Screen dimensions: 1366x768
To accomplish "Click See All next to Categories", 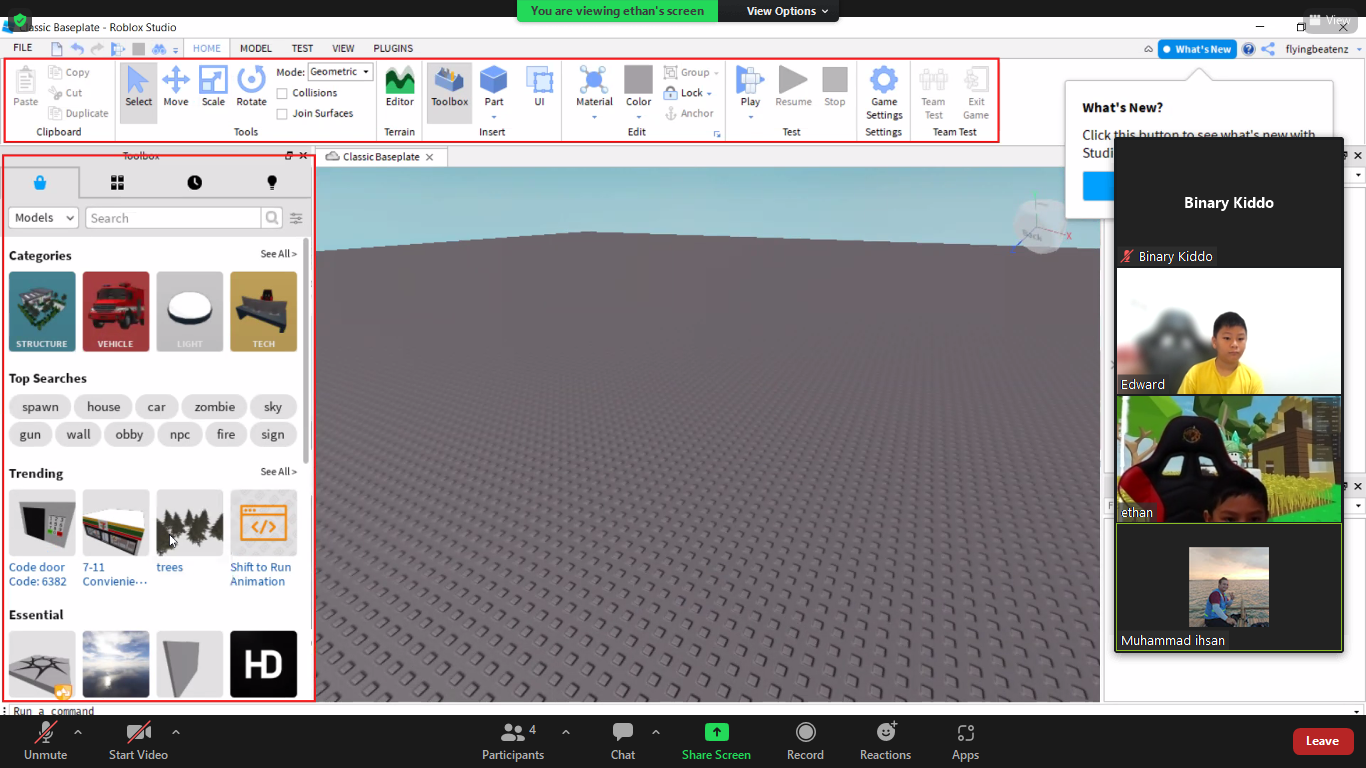I will coord(278,254).
